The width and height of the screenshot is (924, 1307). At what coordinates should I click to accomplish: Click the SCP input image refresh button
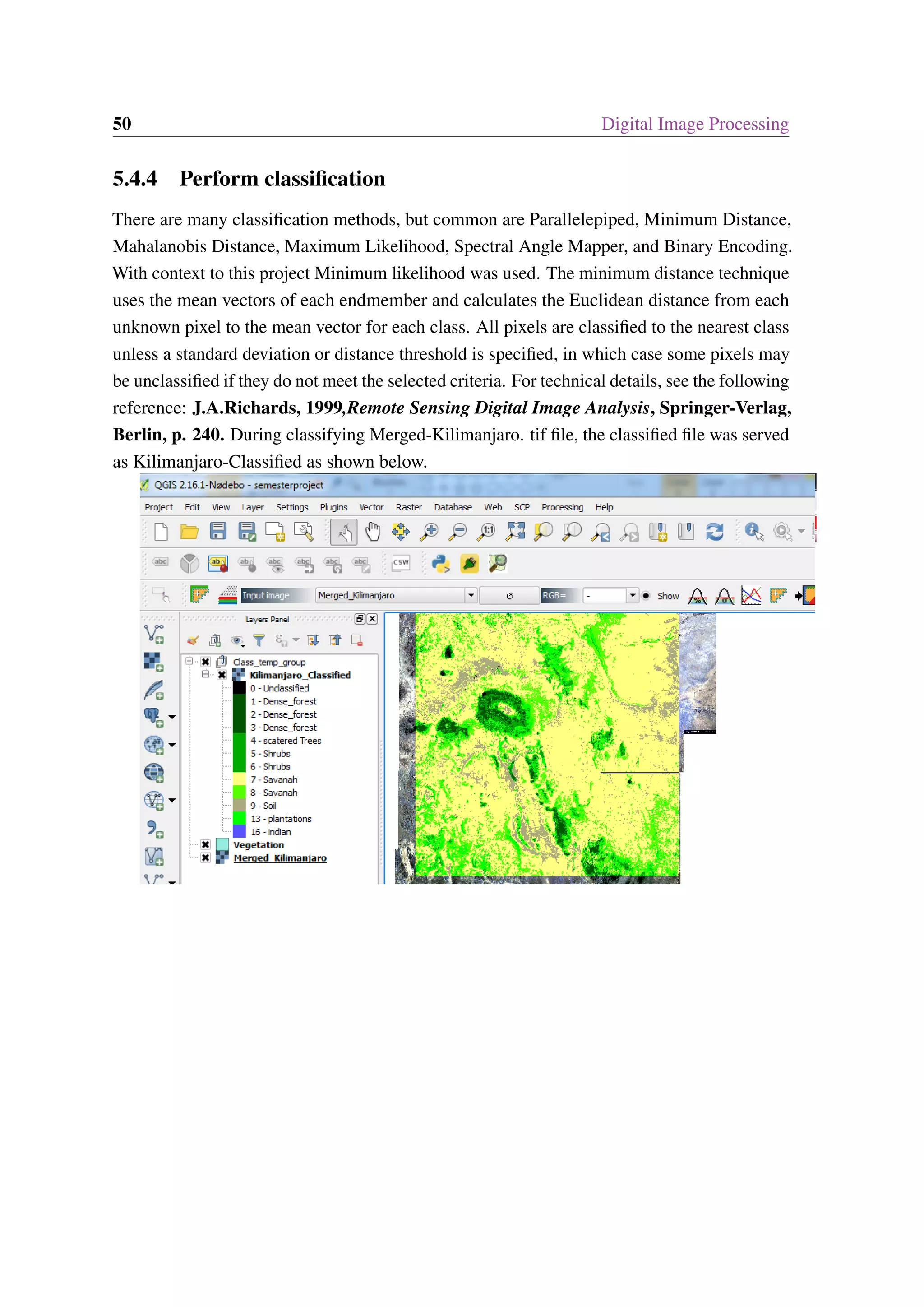509,596
